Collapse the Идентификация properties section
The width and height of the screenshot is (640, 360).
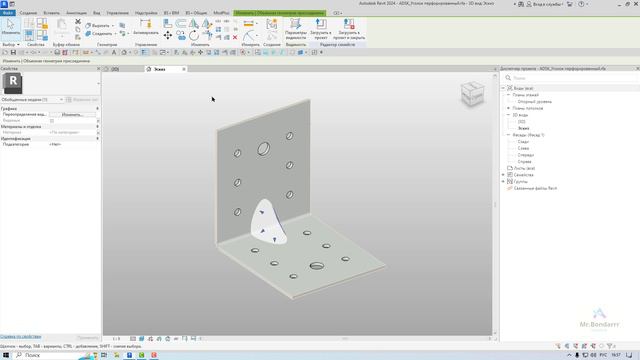coord(97,138)
